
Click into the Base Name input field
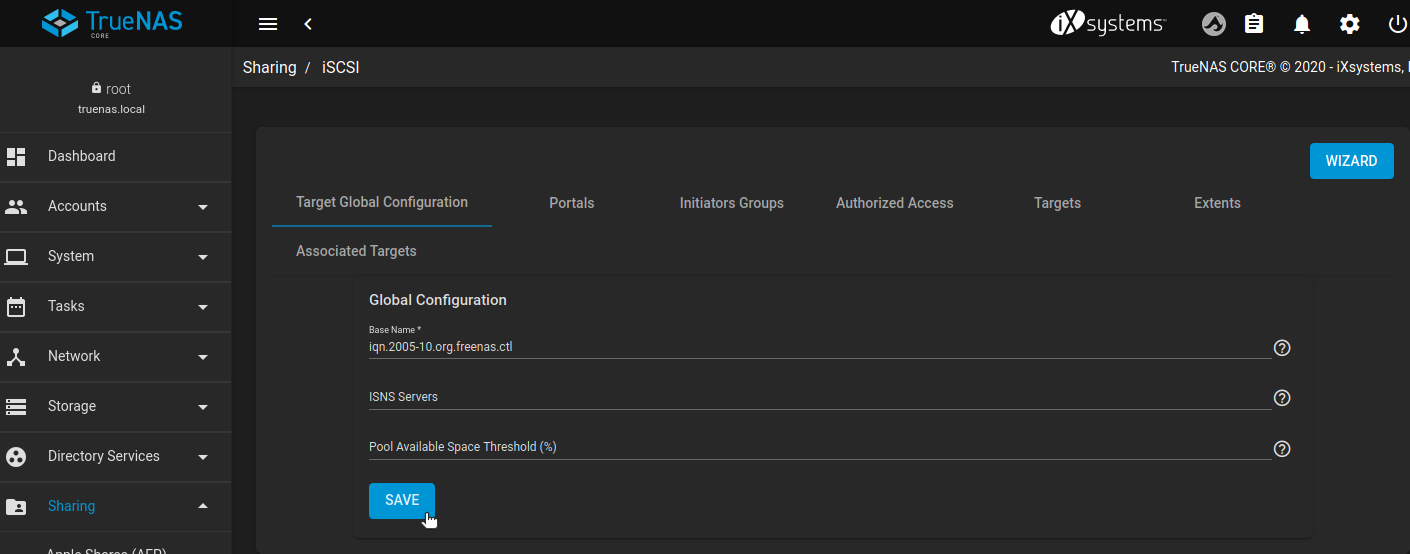pyautogui.click(x=818, y=347)
